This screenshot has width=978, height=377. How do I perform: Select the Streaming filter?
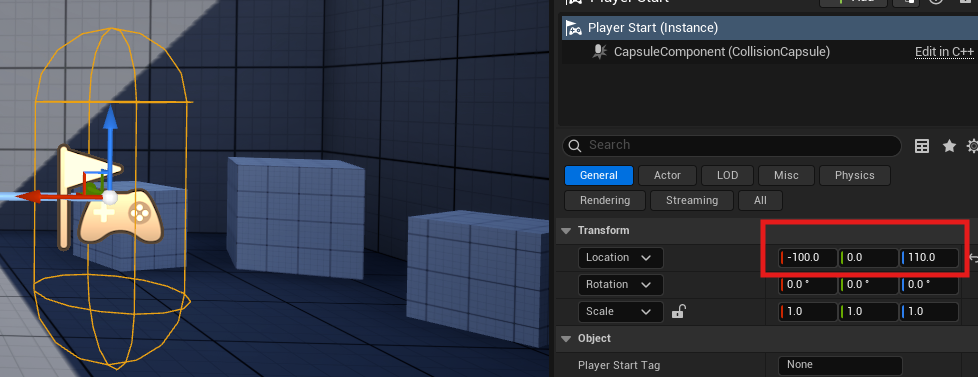point(692,200)
